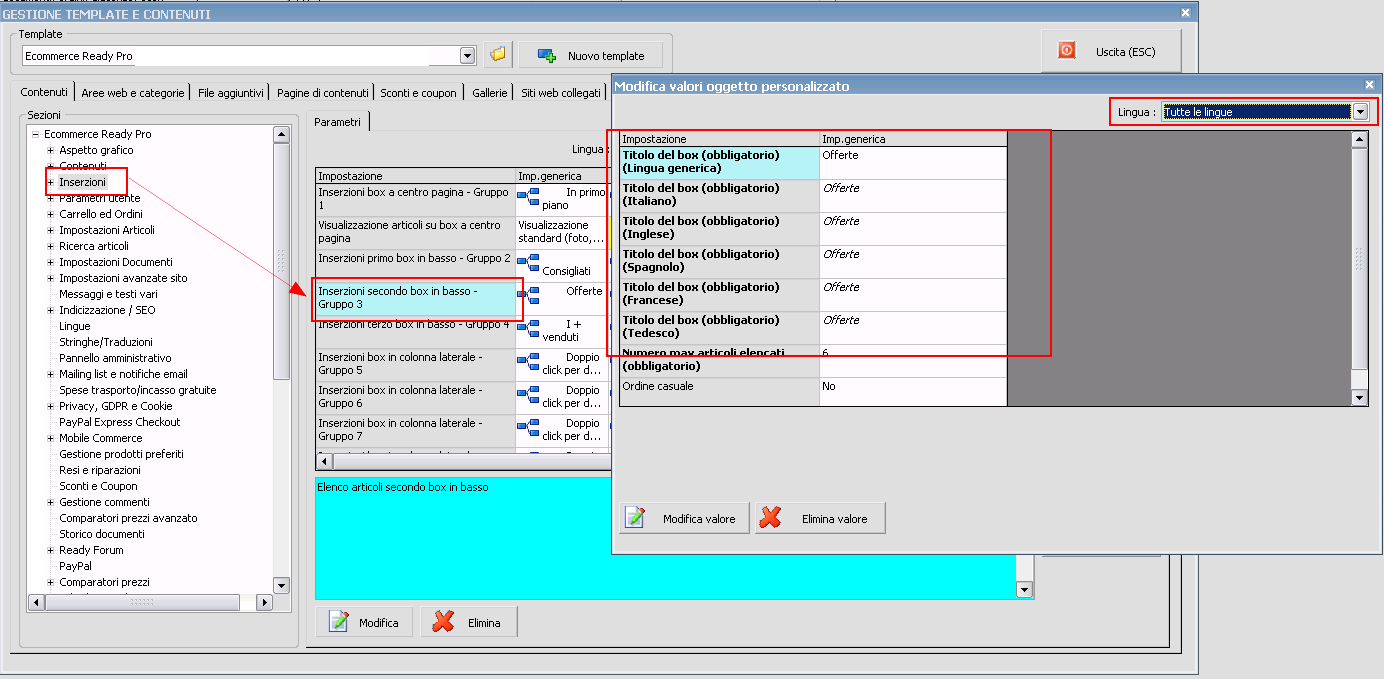This screenshot has width=1384, height=679.
Task: Select Titolo del box (Lingua generica) row
Action: (813, 163)
